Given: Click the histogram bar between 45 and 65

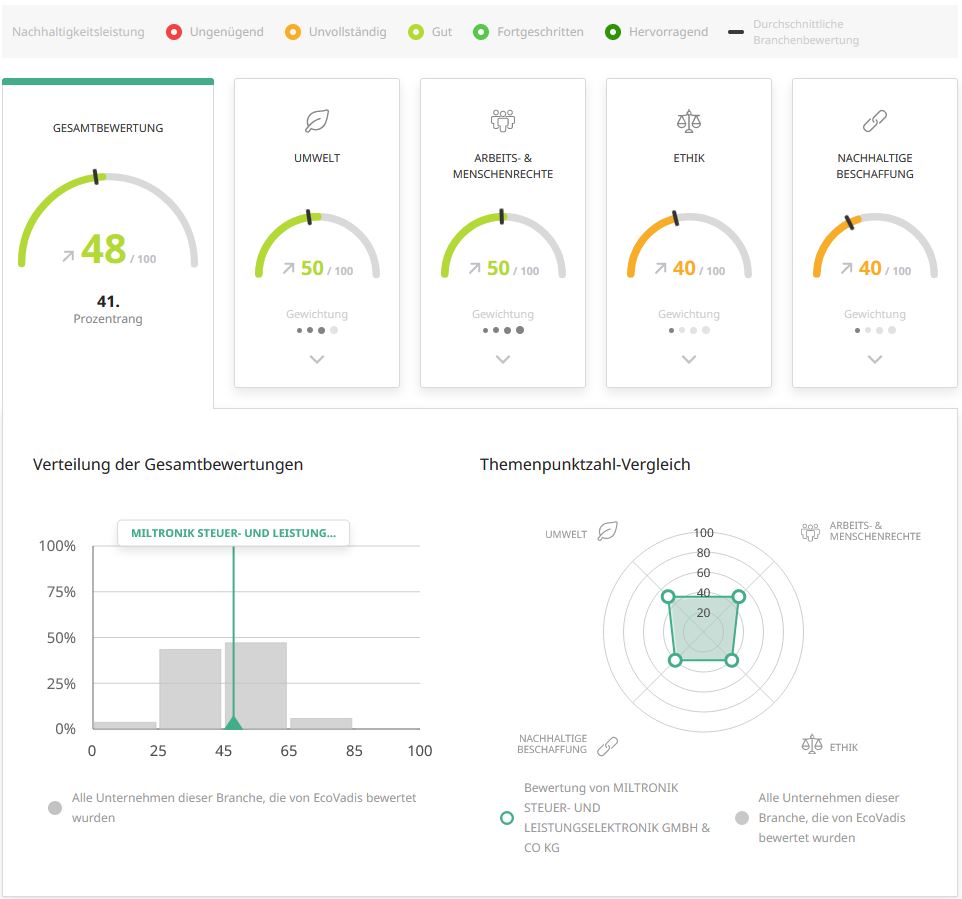Looking at the screenshot, I should [x=256, y=685].
